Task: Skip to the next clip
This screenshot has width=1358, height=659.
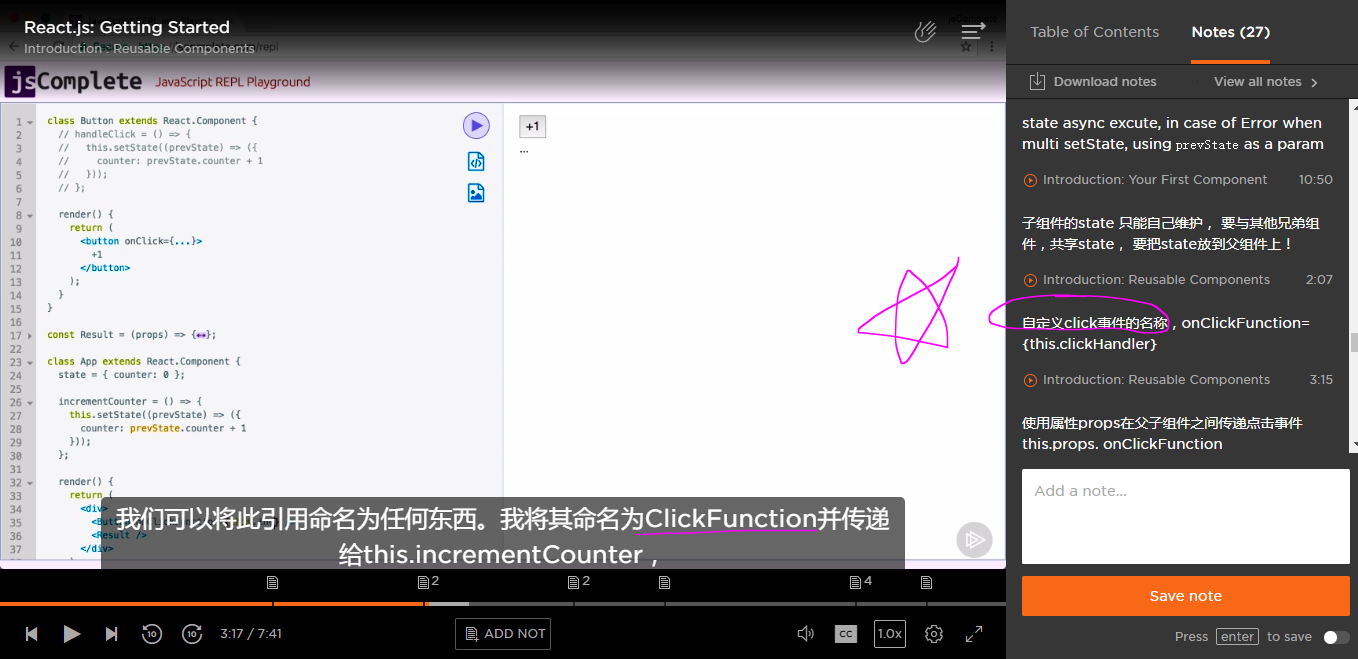Action: [x=112, y=633]
